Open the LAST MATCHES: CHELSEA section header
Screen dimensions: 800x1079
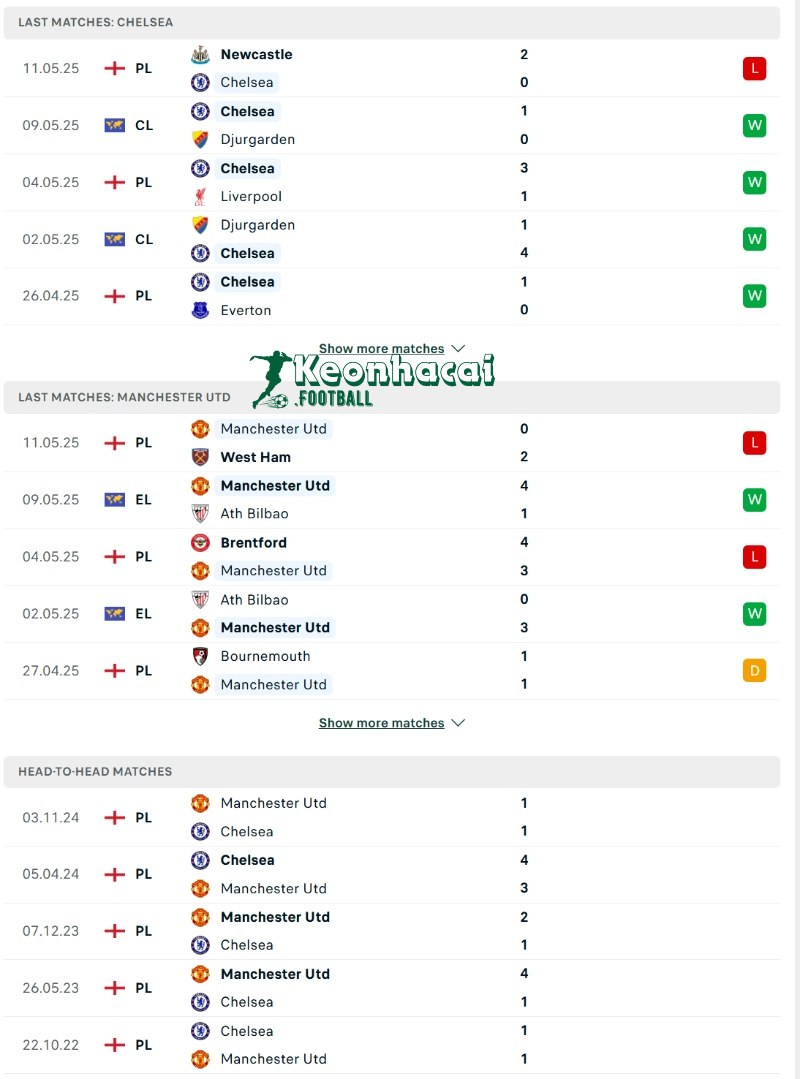95,22
